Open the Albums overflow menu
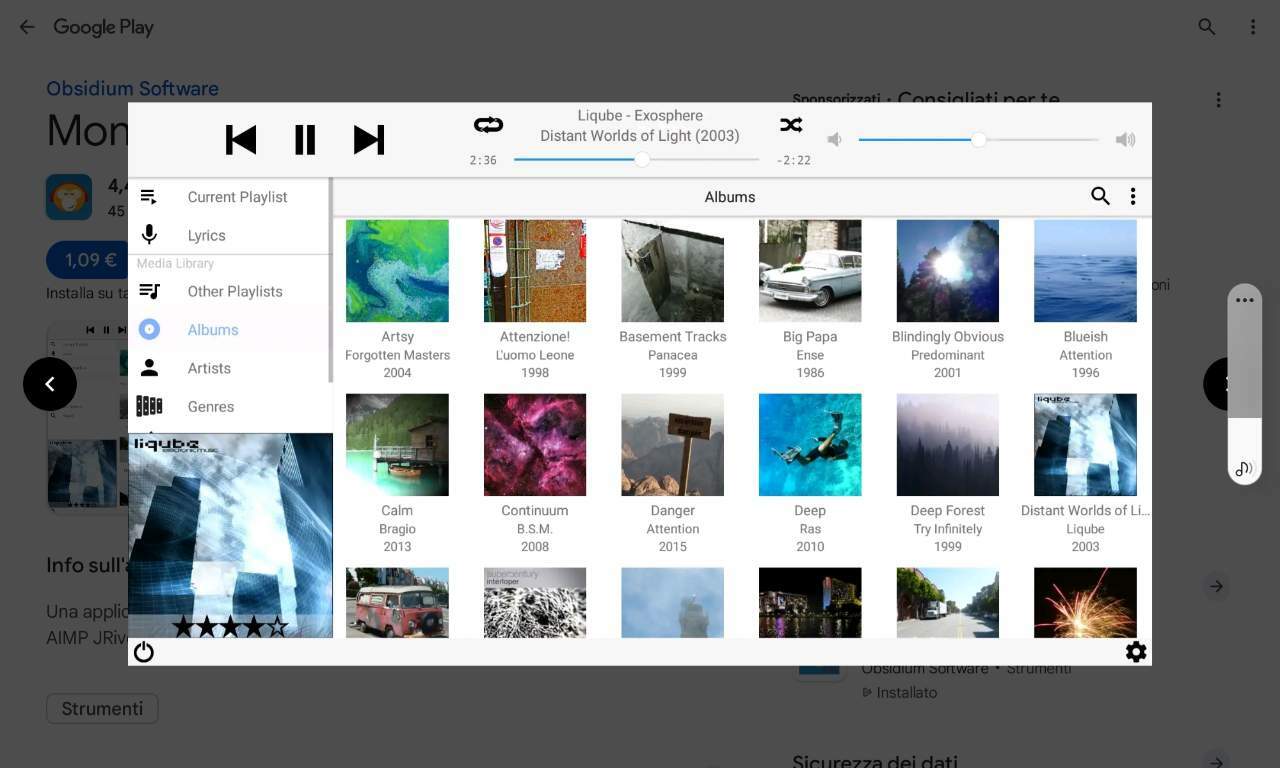Viewport: 1280px width, 768px height. point(1133,196)
